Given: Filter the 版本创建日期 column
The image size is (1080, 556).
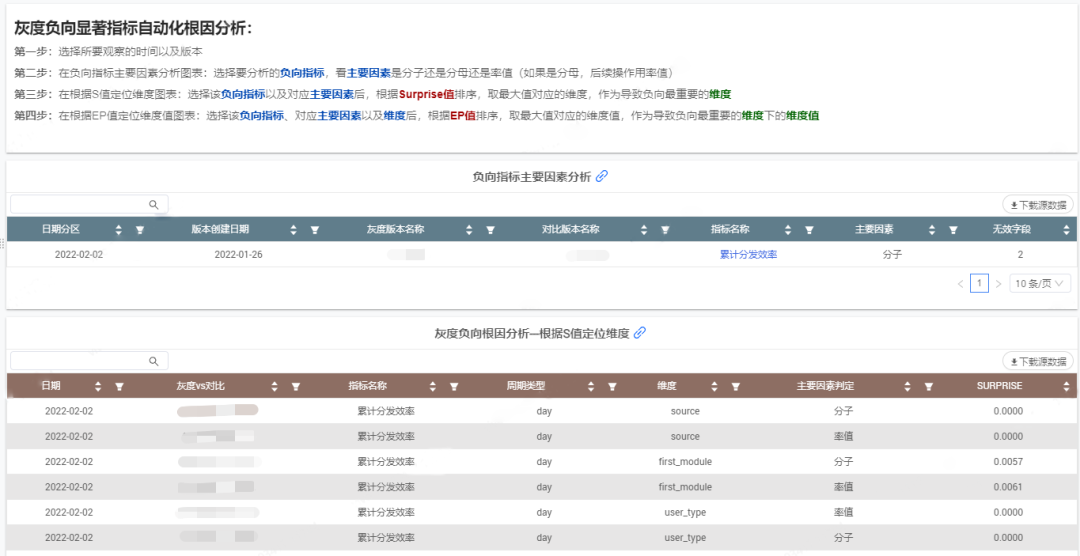Looking at the screenshot, I should 315,229.
